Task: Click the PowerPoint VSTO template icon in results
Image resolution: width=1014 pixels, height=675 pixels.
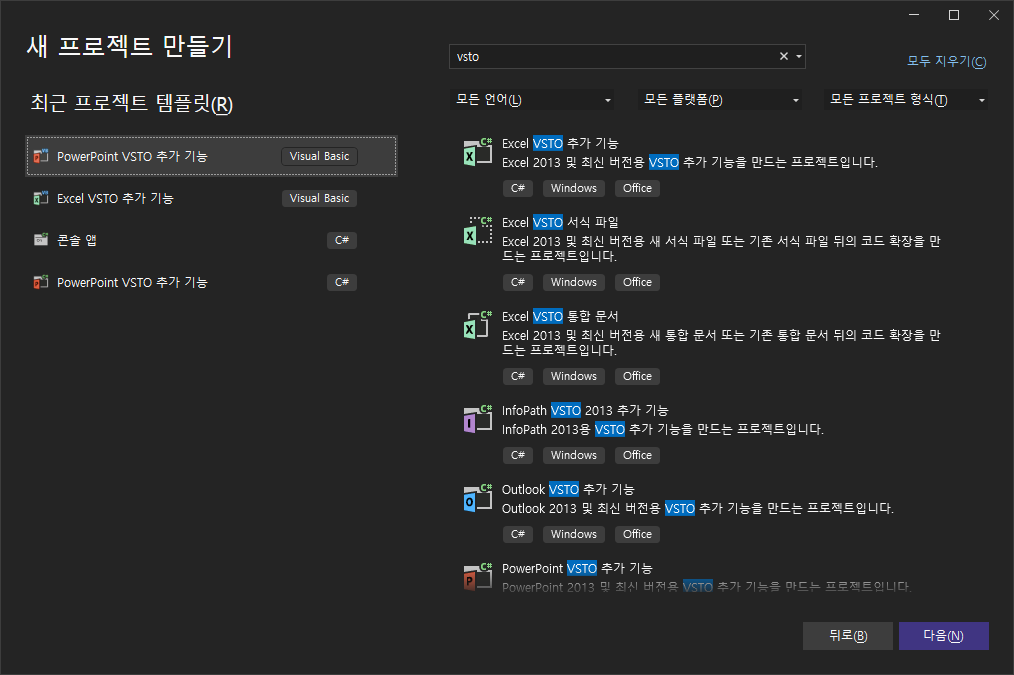Action: 478,577
